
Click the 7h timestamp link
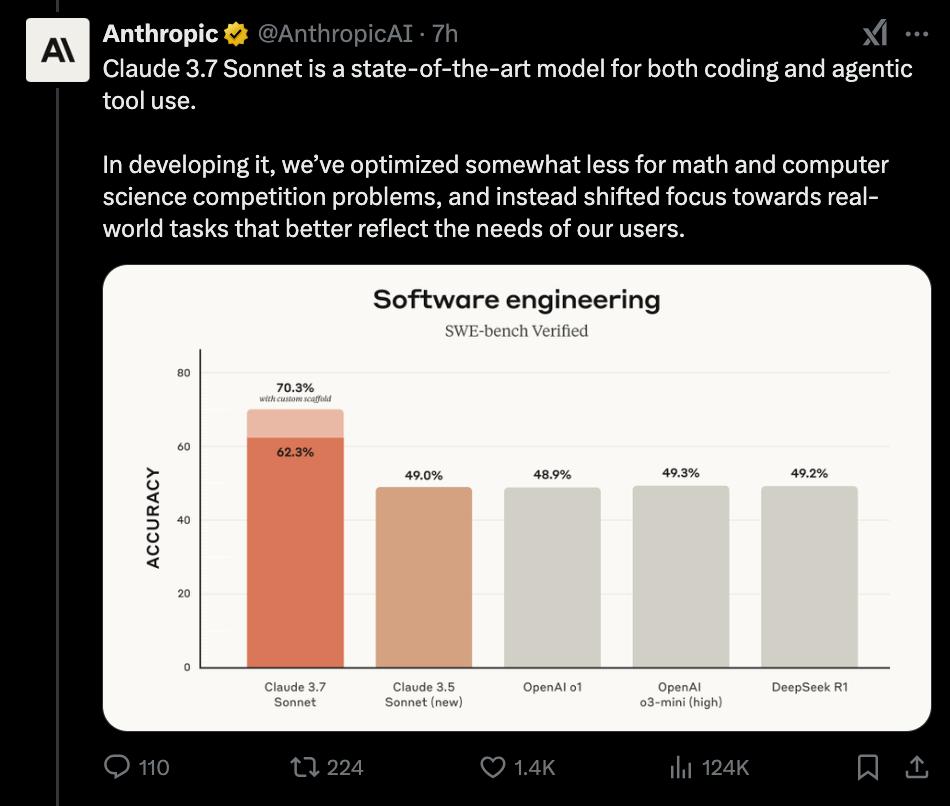pos(445,34)
